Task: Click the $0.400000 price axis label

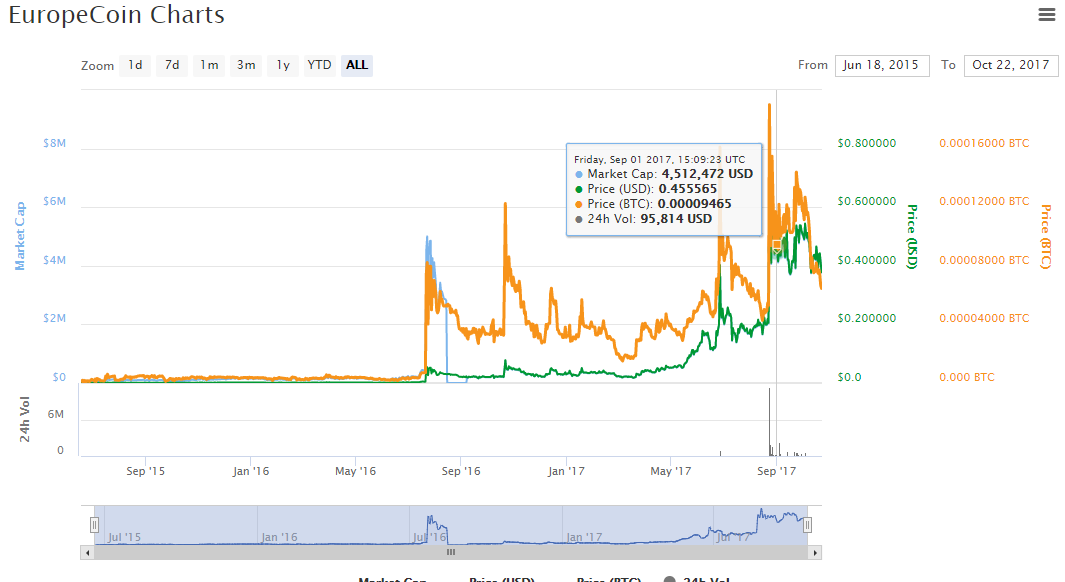Action: (867, 260)
